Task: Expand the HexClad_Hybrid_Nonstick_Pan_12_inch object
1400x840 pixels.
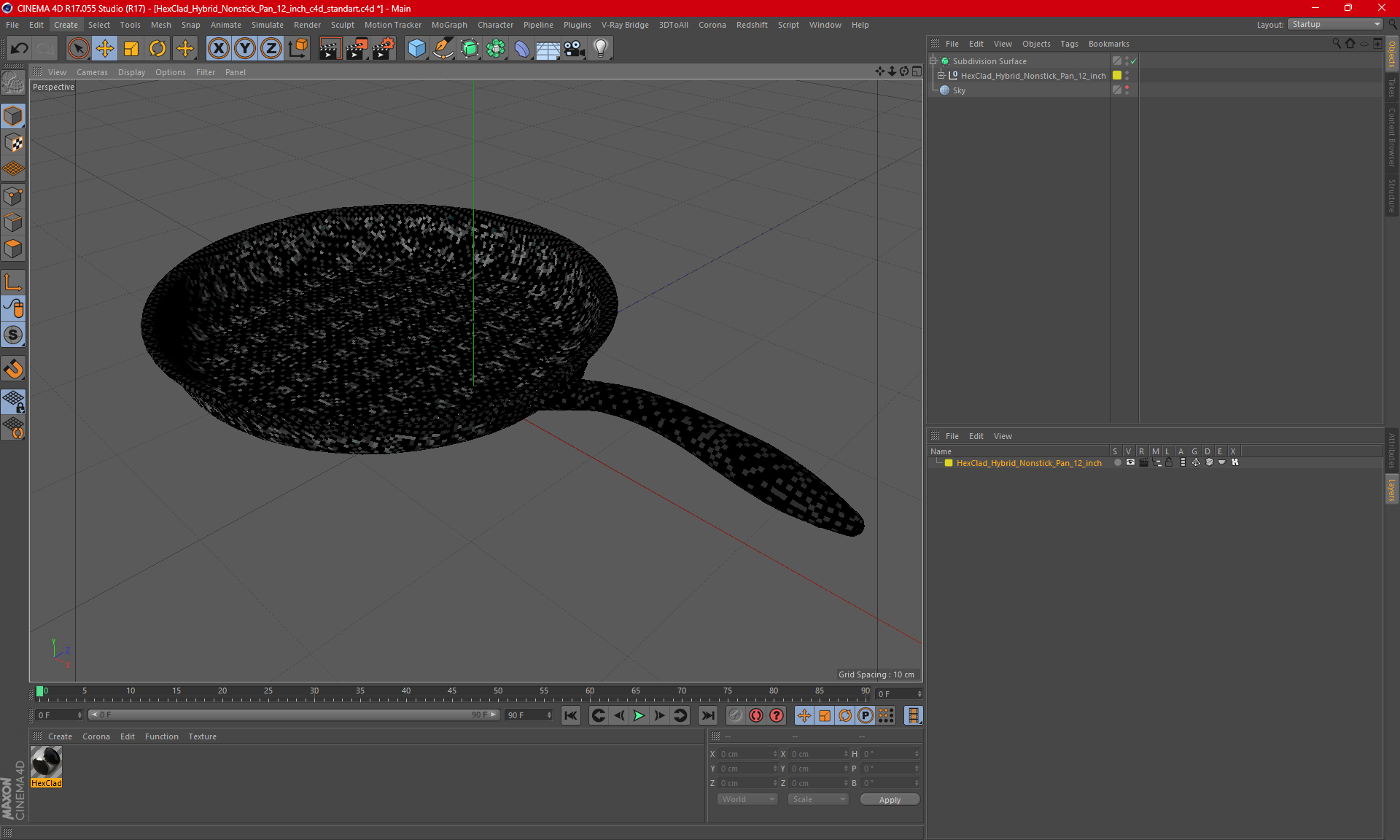Action: point(941,76)
